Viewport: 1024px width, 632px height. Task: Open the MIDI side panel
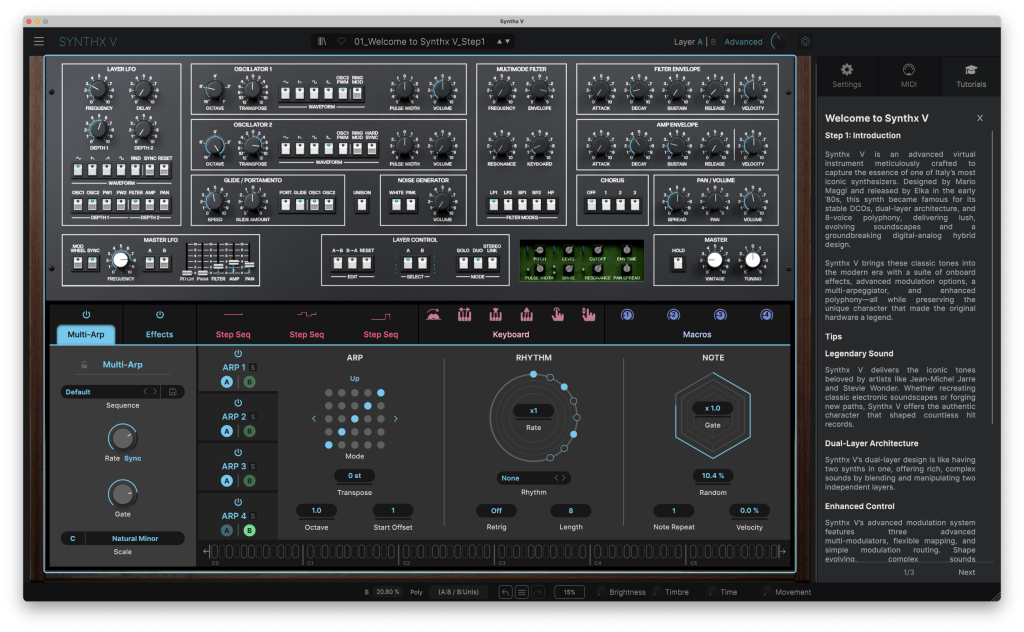[x=908, y=76]
